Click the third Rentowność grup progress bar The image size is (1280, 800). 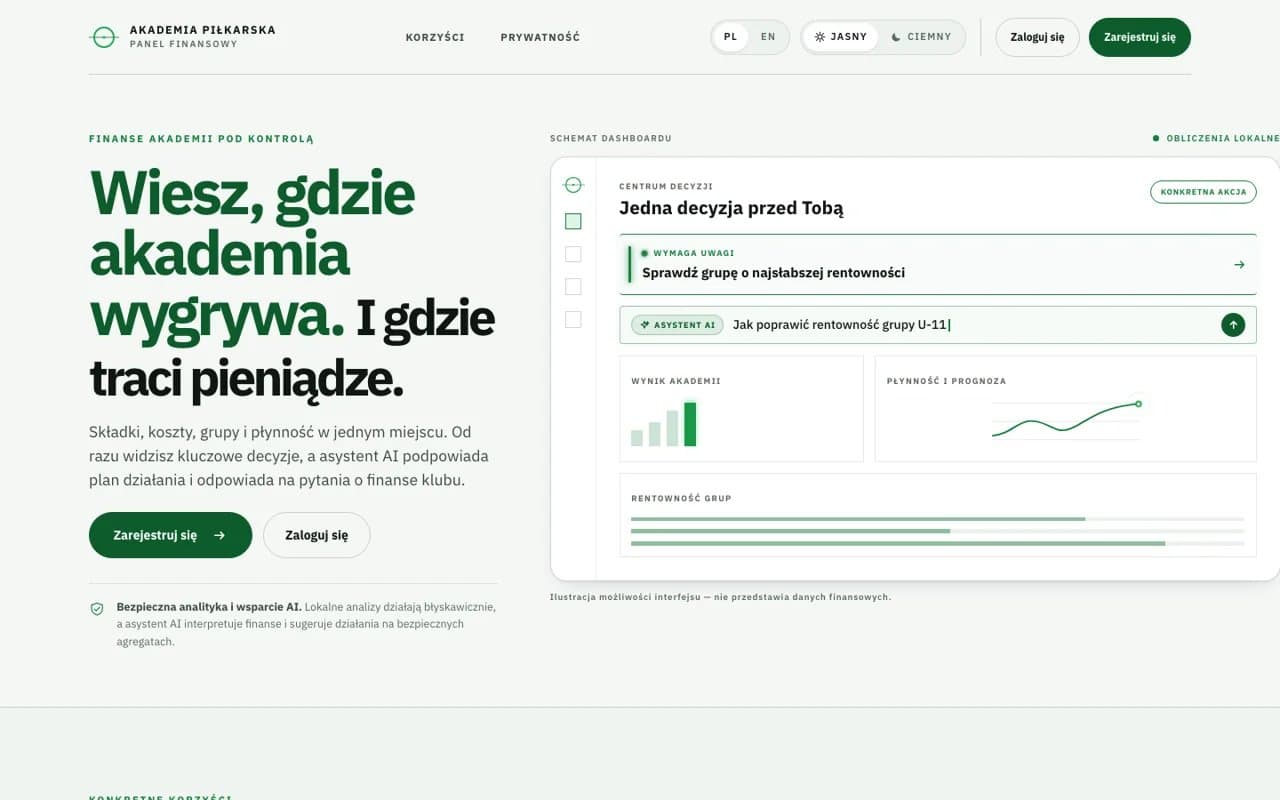937,543
